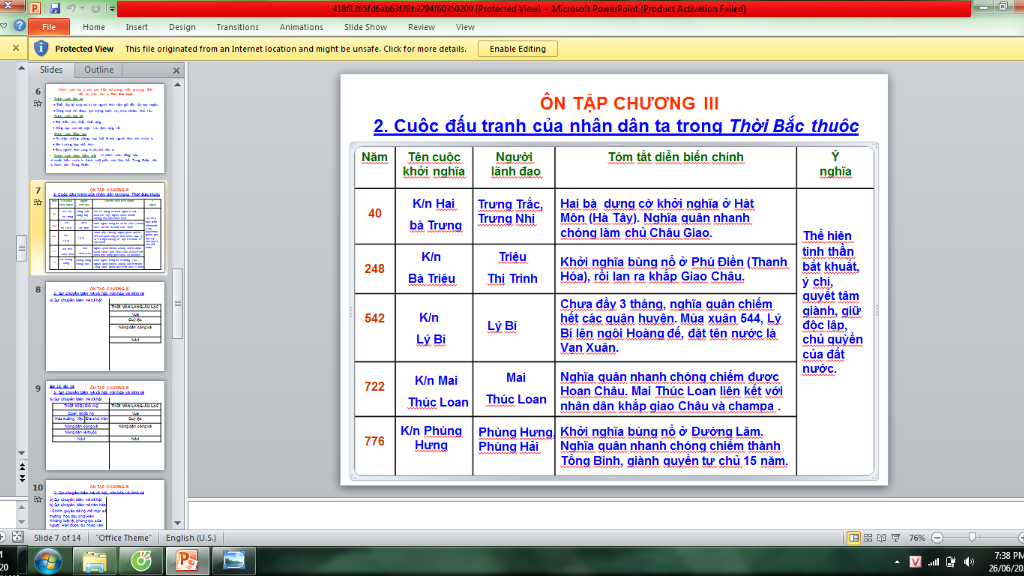The width and height of the screenshot is (1024, 576).
Task: Switch to Slide Sorter view
Action: [869, 537]
